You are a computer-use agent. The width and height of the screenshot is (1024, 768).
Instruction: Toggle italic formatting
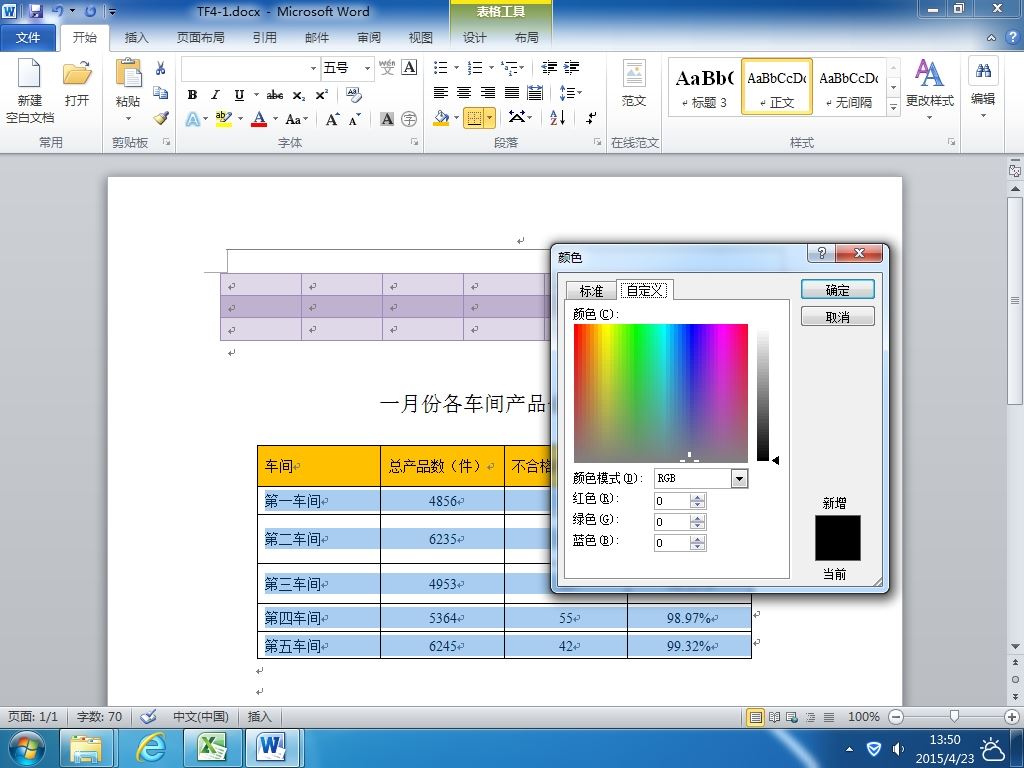click(215, 95)
